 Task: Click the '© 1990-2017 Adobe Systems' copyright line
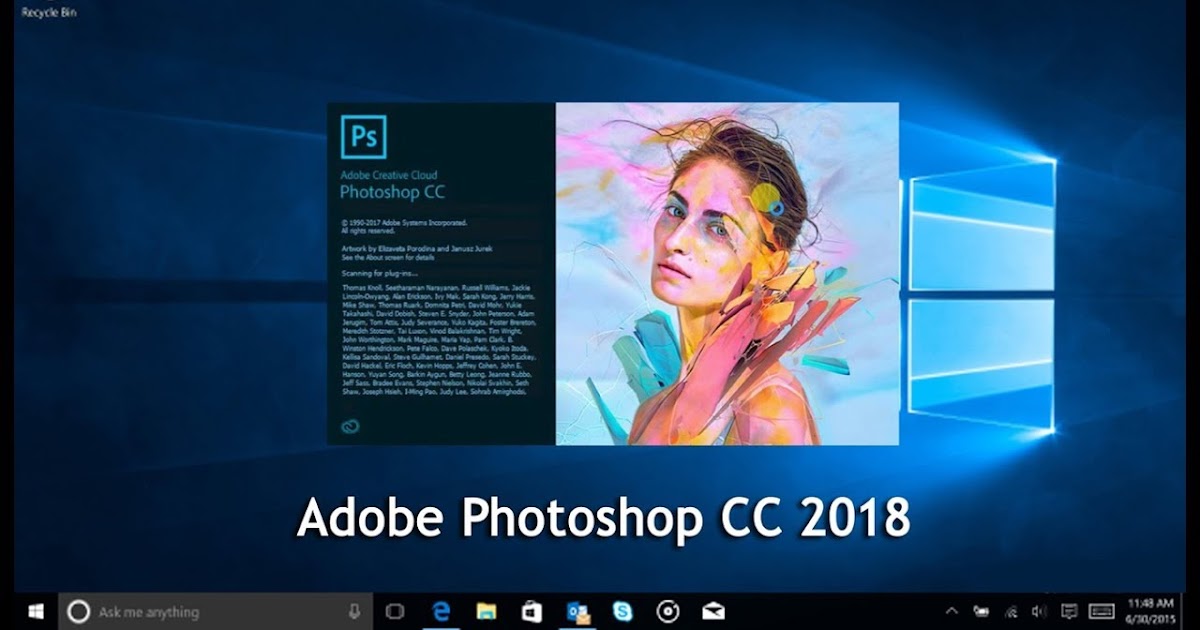[403, 222]
